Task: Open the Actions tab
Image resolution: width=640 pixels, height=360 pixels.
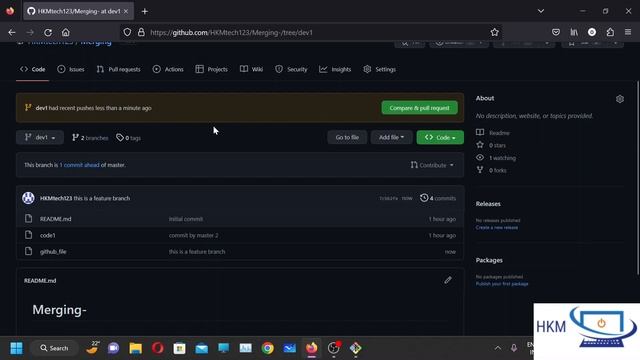Action: coord(168,69)
